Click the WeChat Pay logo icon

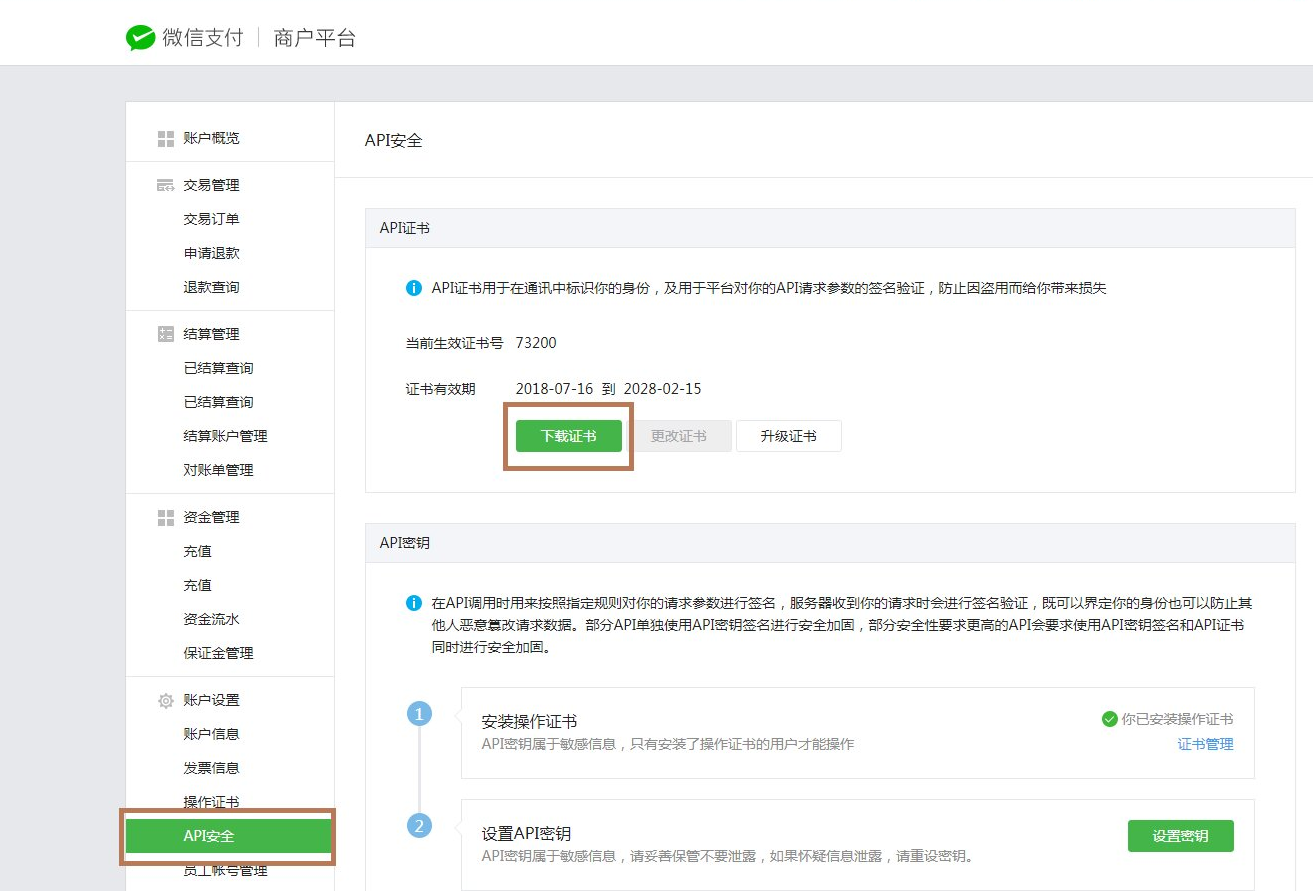(x=140, y=38)
